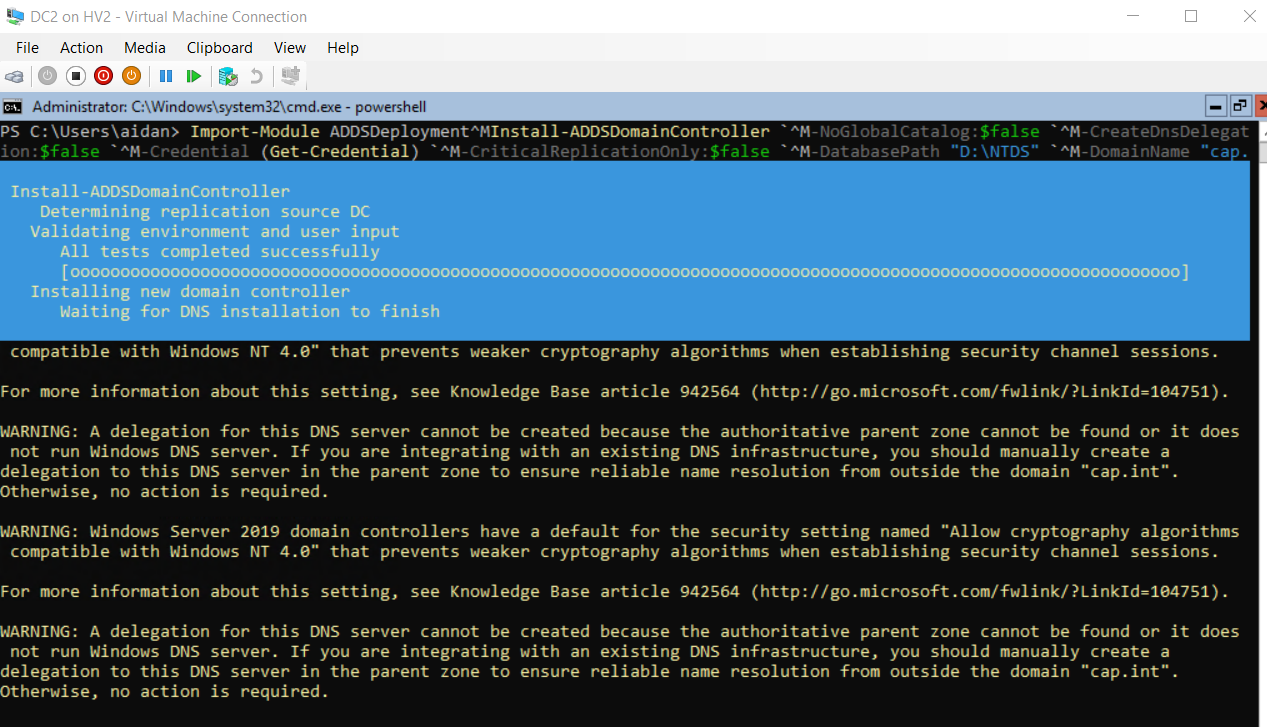The width and height of the screenshot is (1267, 727).
Task: Open the Action menu
Action: [81, 47]
